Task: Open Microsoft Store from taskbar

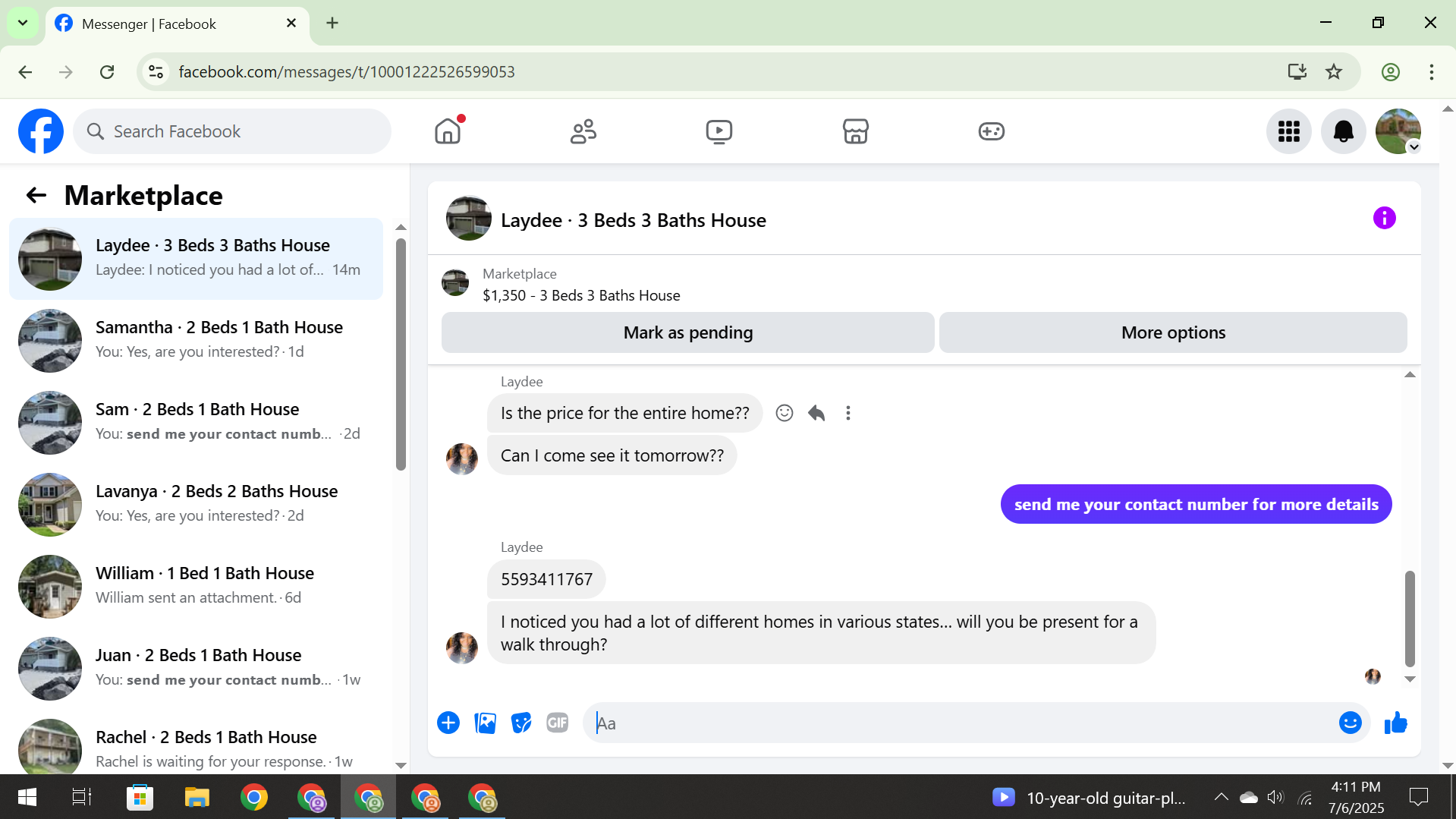Action: pos(140,797)
